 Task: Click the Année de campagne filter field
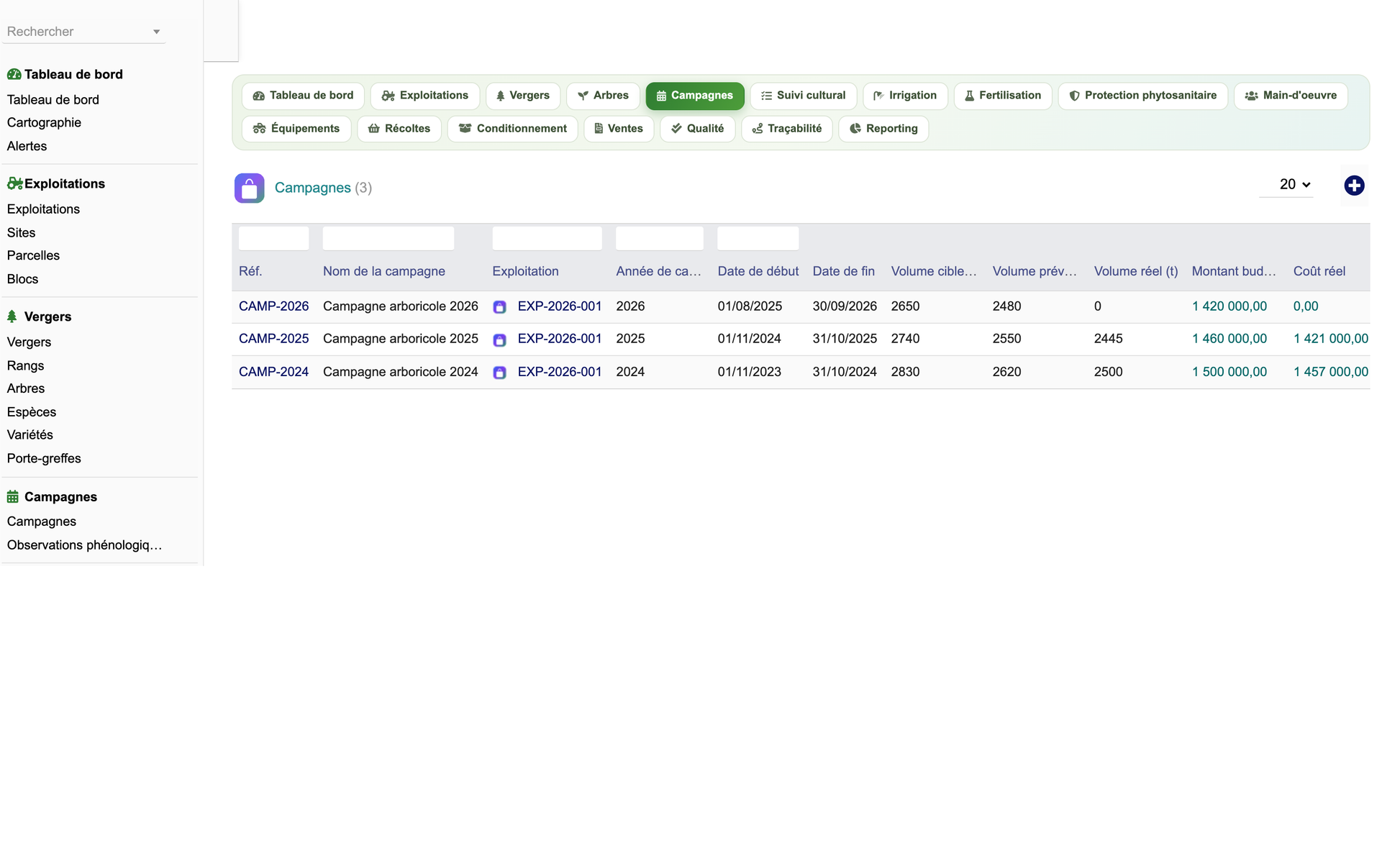coord(660,238)
